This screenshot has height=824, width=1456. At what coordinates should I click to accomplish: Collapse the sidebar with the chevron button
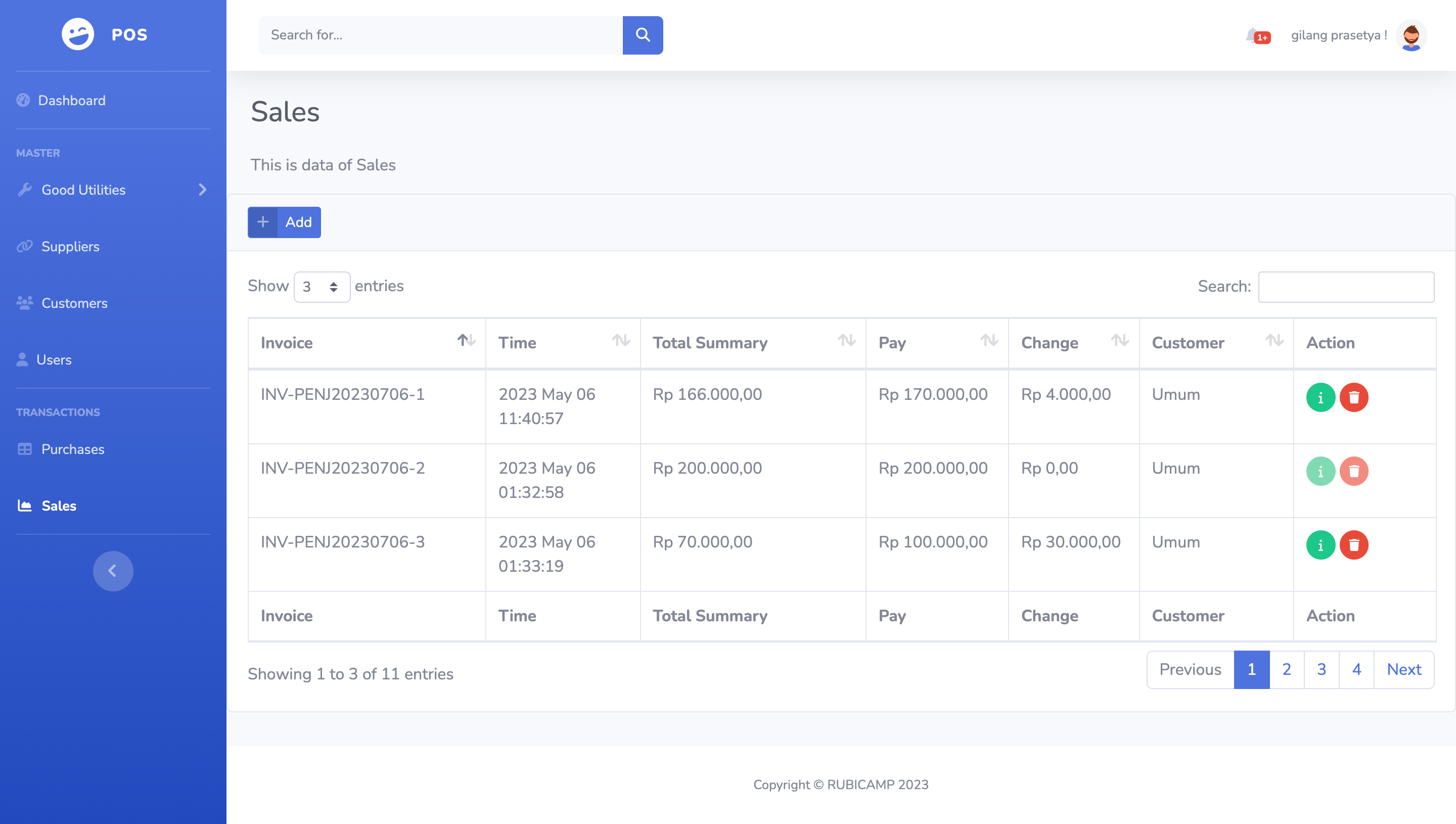coord(113,570)
